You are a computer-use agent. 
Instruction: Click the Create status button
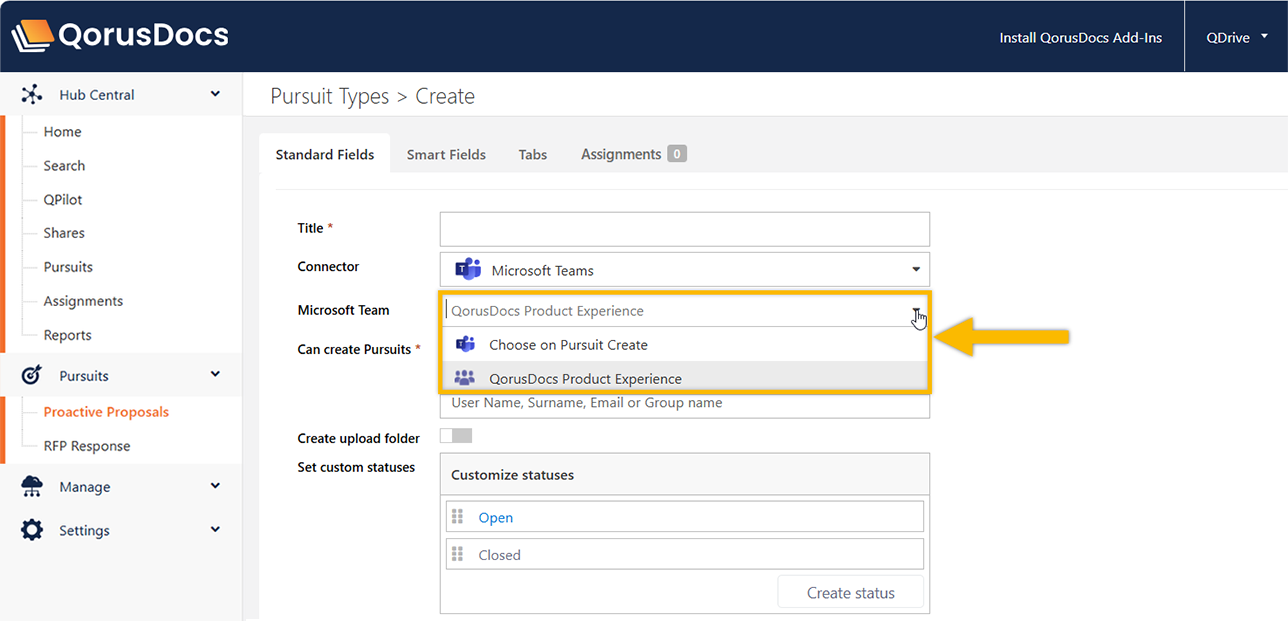850,592
